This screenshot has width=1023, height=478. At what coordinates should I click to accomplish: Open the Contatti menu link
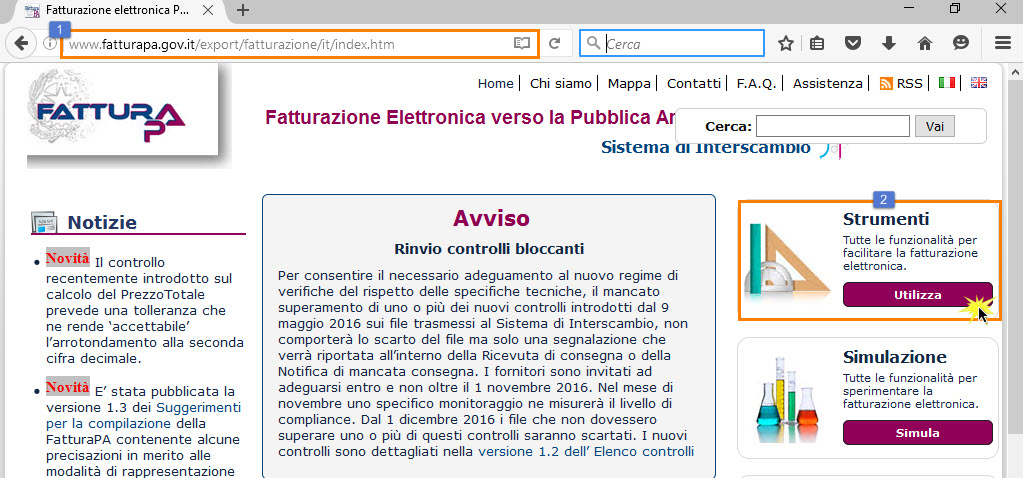coord(694,83)
